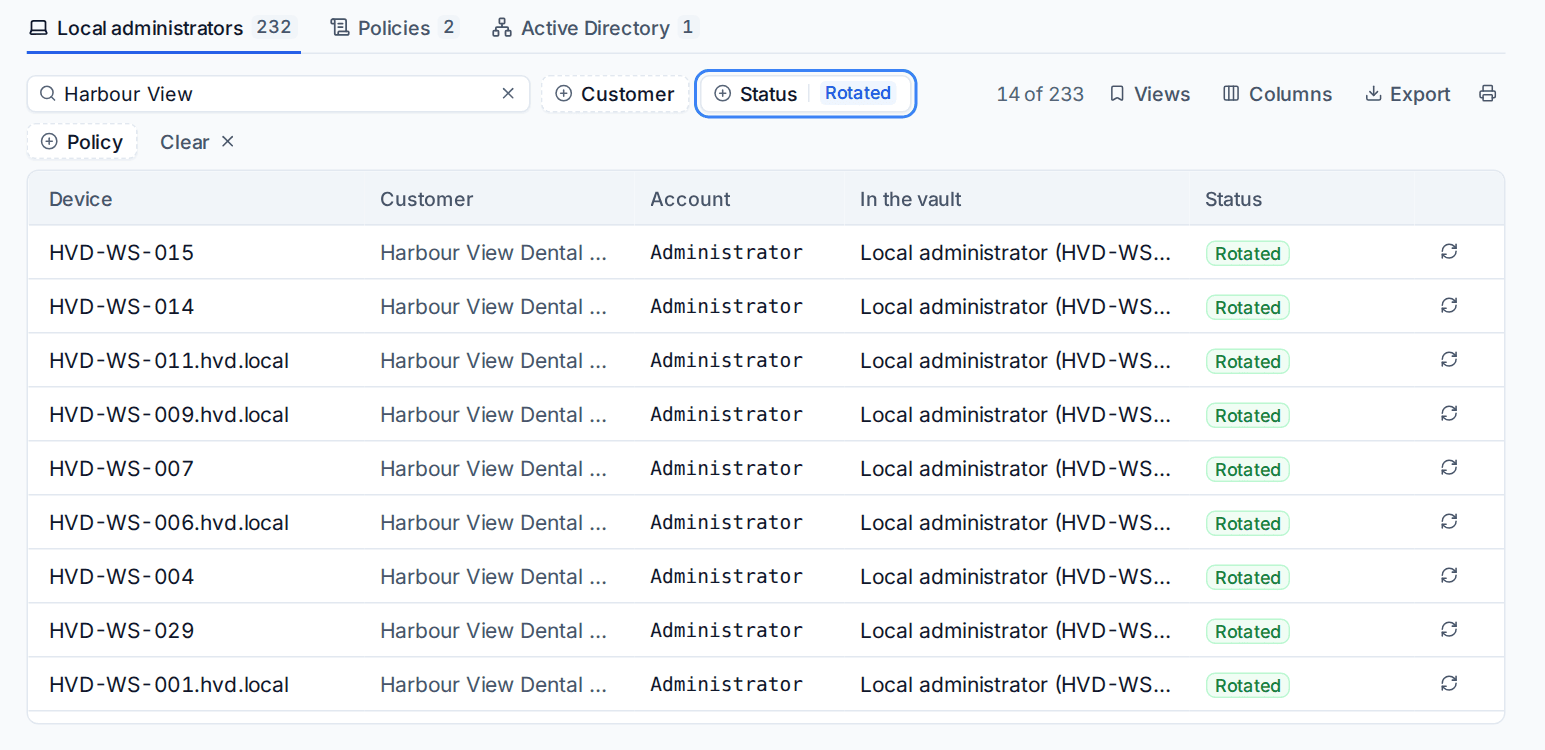Click rotate icon for HVD-WS-009.hvd.local
Image resolution: width=1545 pixels, height=750 pixels.
click(x=1449, y=414)
